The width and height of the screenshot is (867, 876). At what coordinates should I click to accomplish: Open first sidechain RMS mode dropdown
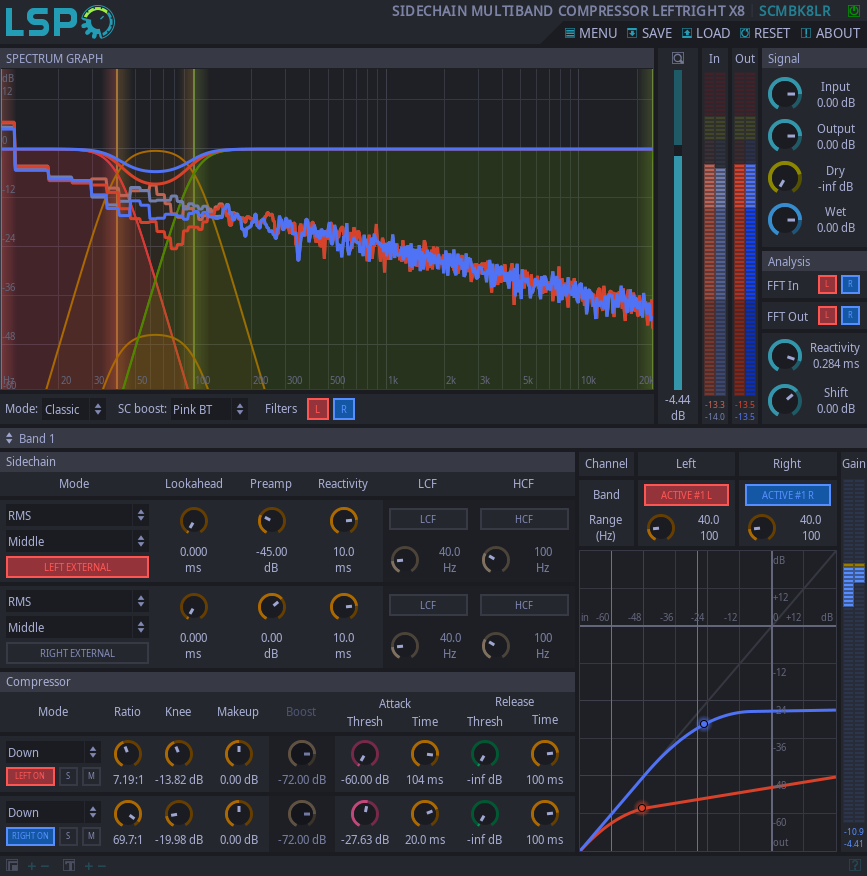coord(77,515)
